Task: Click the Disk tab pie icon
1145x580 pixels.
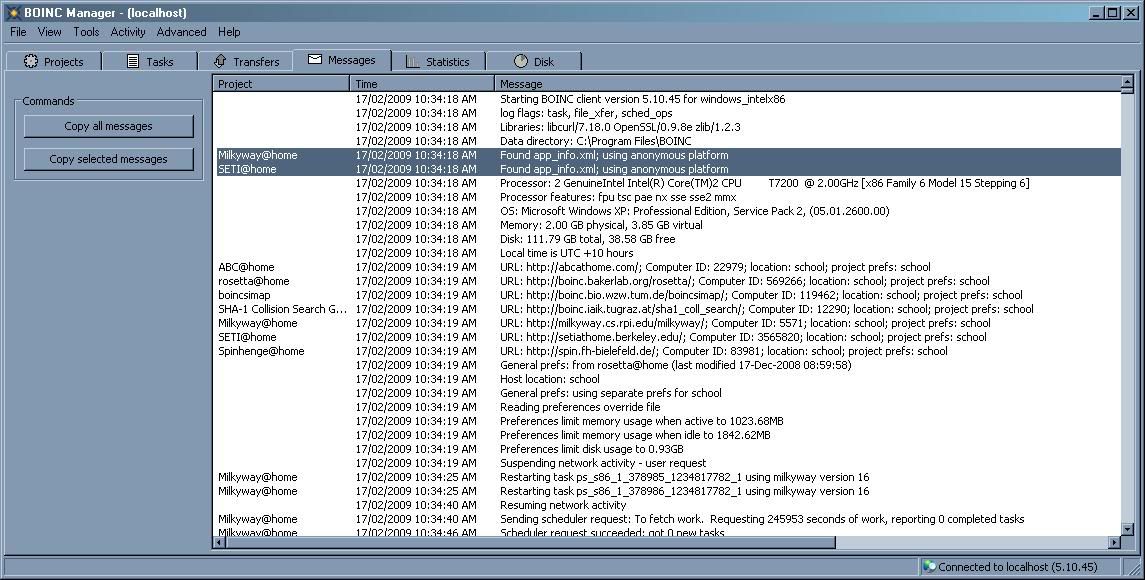Action: [x=521, y=61]
